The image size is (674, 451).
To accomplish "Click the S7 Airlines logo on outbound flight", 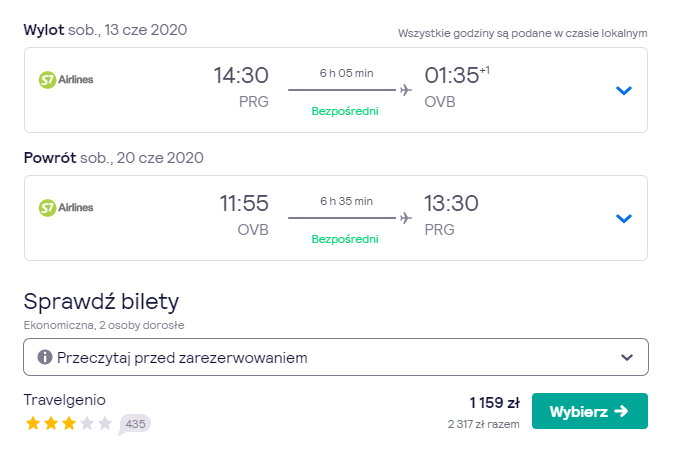I will tap(66, 80).
